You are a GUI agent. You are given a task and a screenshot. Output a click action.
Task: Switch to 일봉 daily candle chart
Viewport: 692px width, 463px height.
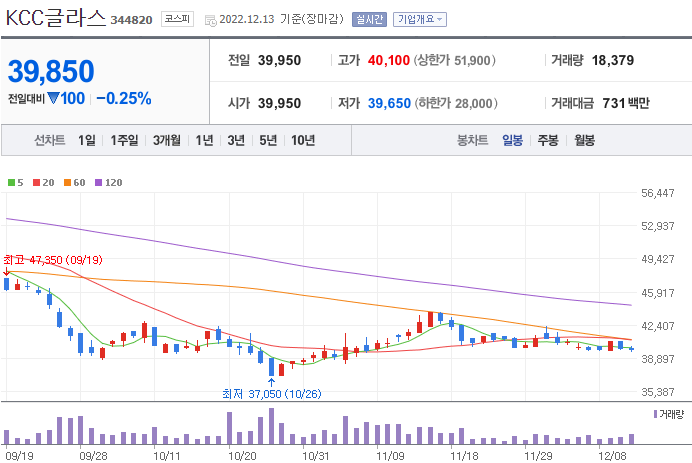pos(512,140)
